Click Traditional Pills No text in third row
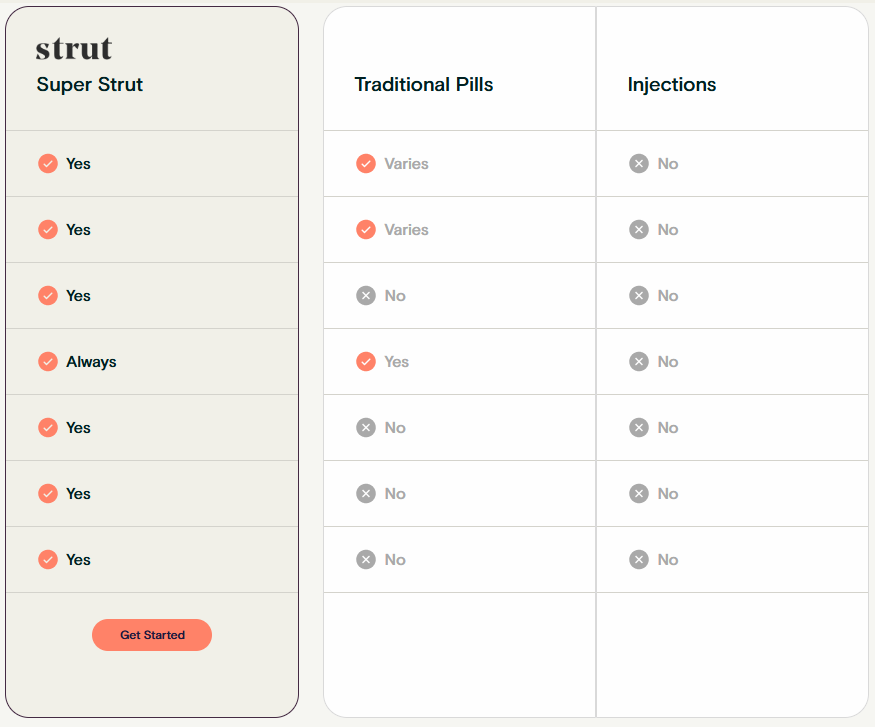Screen dimensions: 875x727 tap(395, 295)
